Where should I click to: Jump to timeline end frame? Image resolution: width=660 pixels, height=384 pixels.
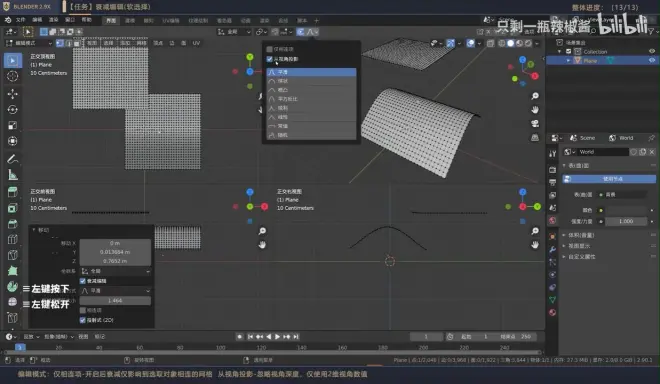[296, 336]
